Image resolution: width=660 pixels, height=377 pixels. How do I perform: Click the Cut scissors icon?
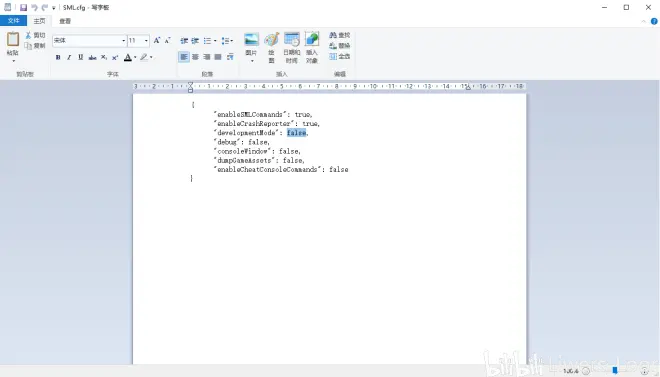28,35
